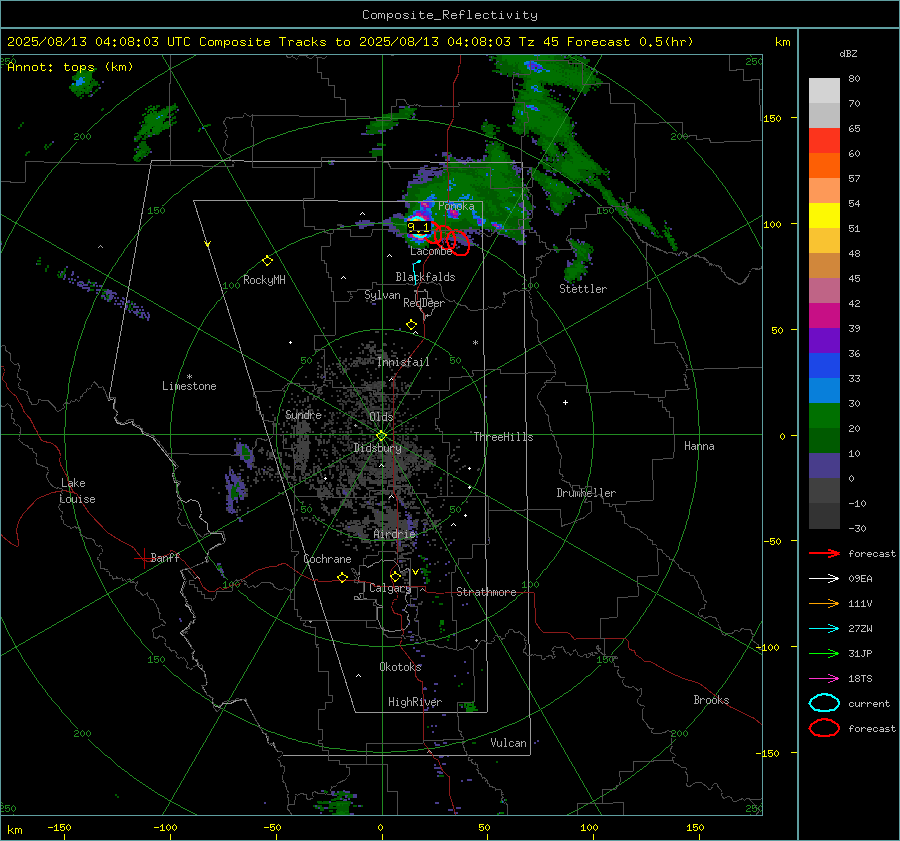Click the orange 111V arrow icon
The image size is (900, 841).
824,603
